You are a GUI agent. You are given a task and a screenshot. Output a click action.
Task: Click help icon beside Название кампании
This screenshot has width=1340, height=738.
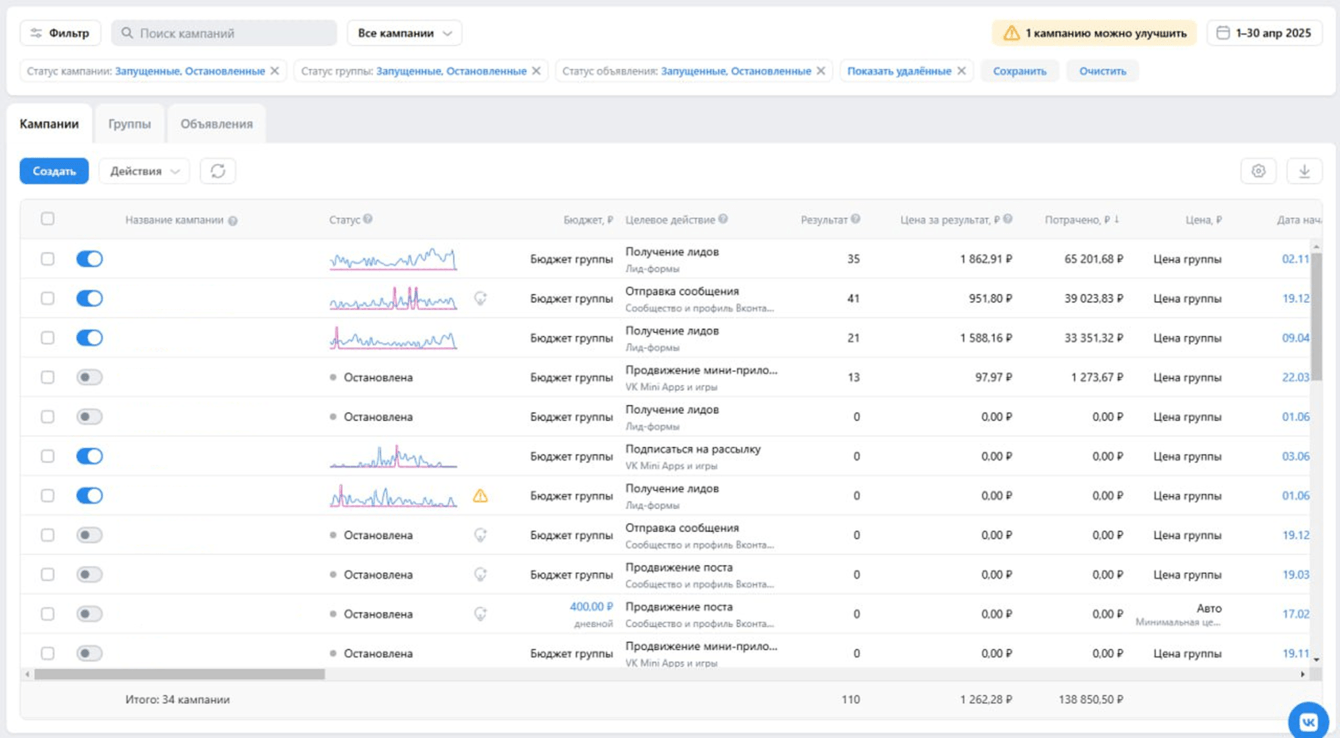233,221
